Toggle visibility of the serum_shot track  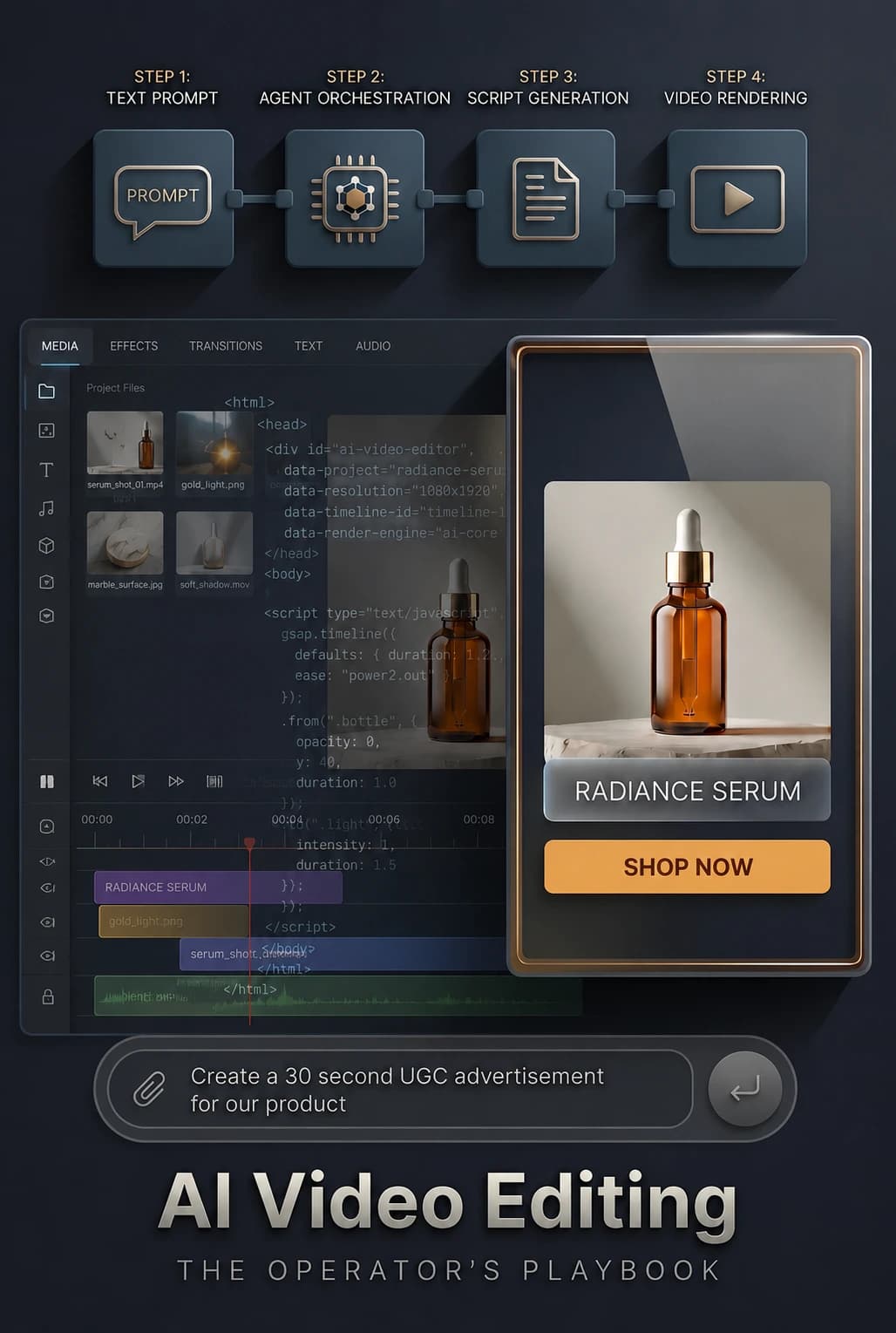[x=47, y=956]
